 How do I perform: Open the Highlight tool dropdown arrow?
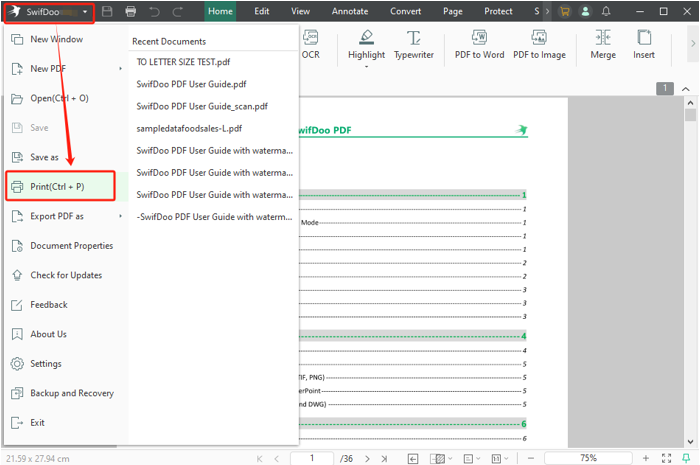(367, 66)
